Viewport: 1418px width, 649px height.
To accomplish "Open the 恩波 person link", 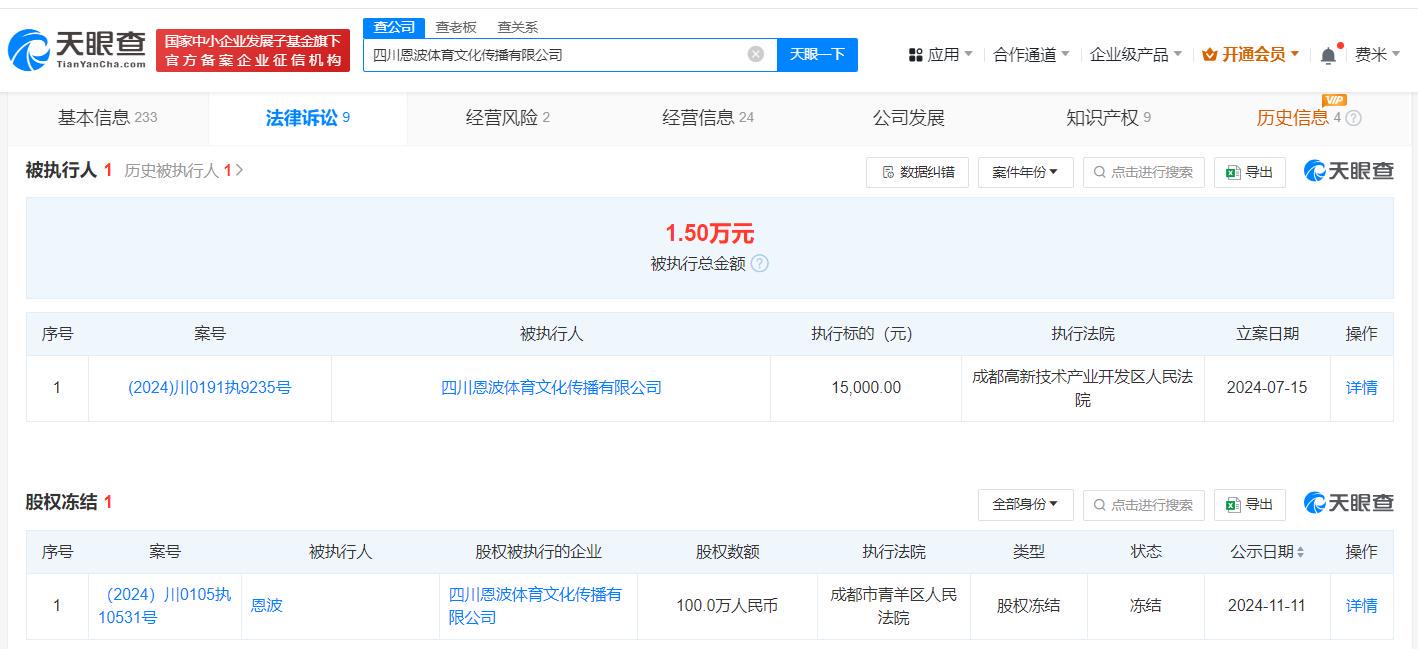I will pos(267,606).
